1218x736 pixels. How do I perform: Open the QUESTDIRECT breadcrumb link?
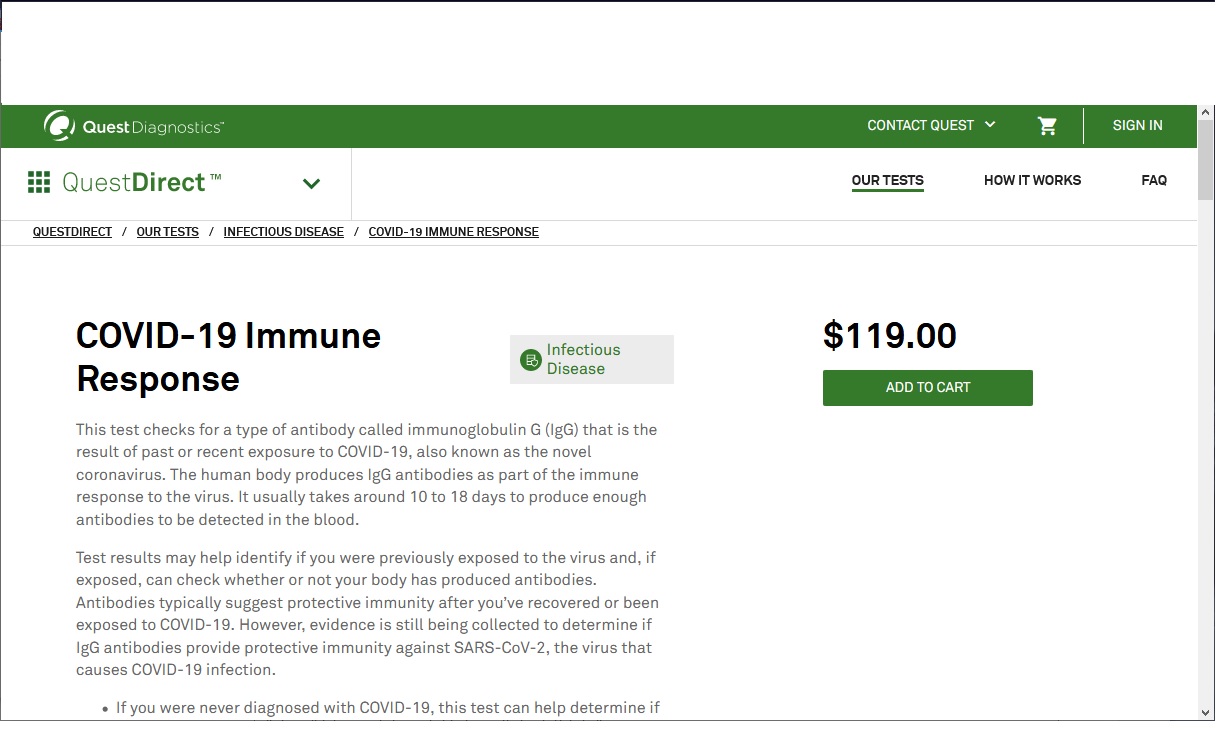72,232
